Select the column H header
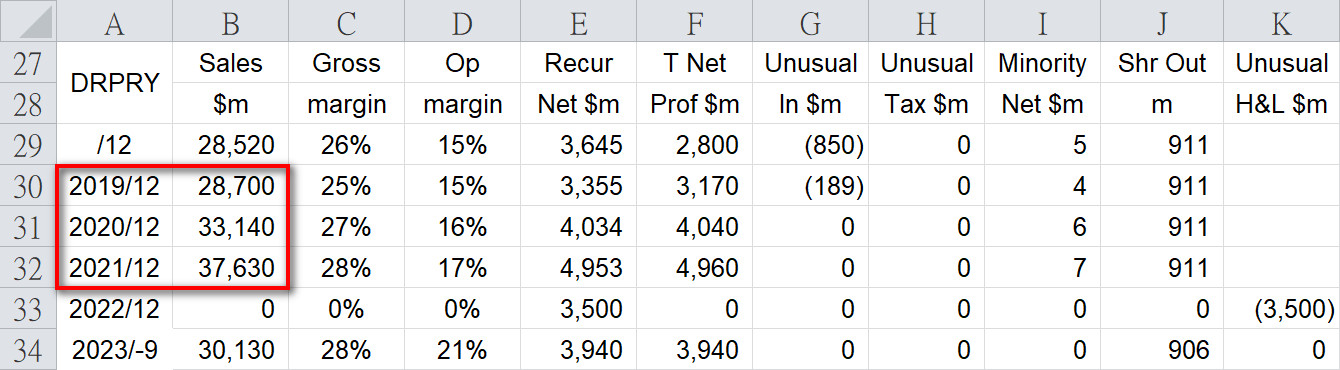The height and width of the screenshot is (370, 1340). click(927, 20)
